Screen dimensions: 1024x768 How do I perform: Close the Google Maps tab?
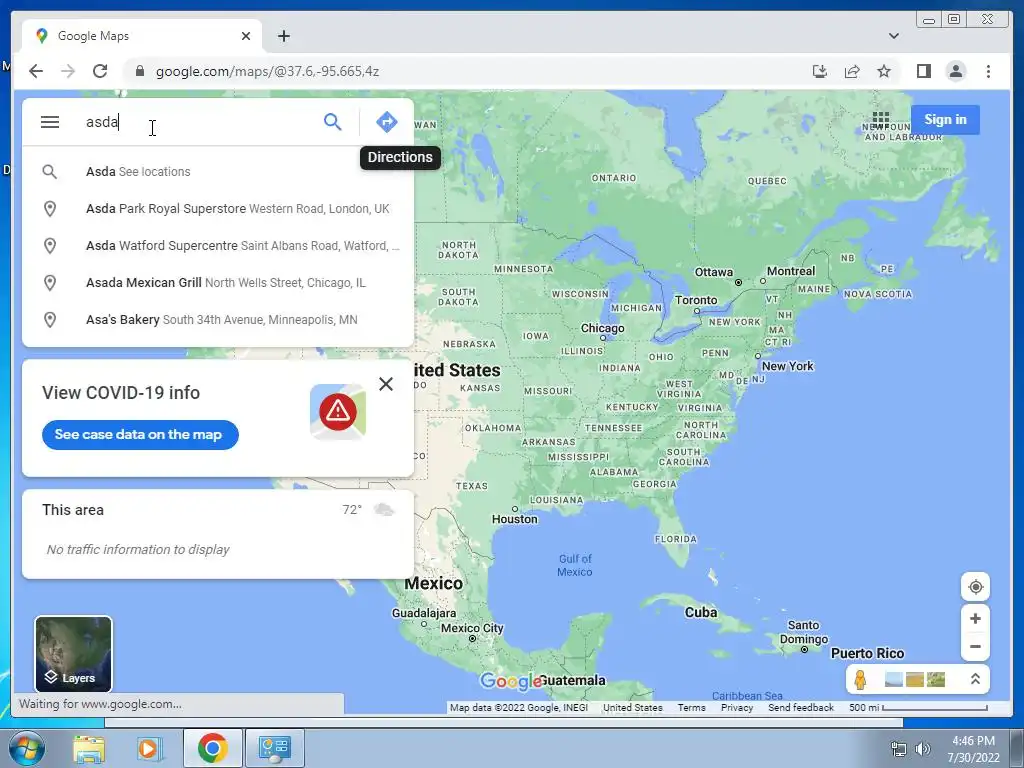(246, 36)
